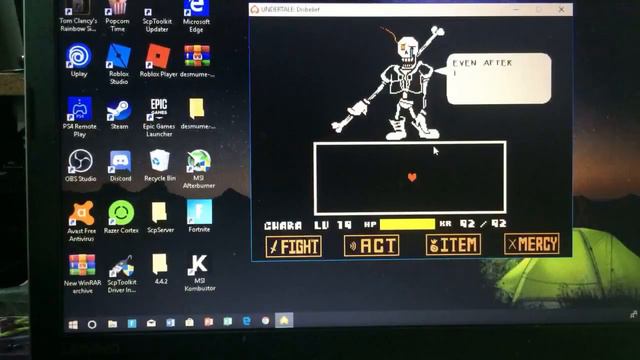
Task: Select Roblox Player icon
Action: [158, 60]
